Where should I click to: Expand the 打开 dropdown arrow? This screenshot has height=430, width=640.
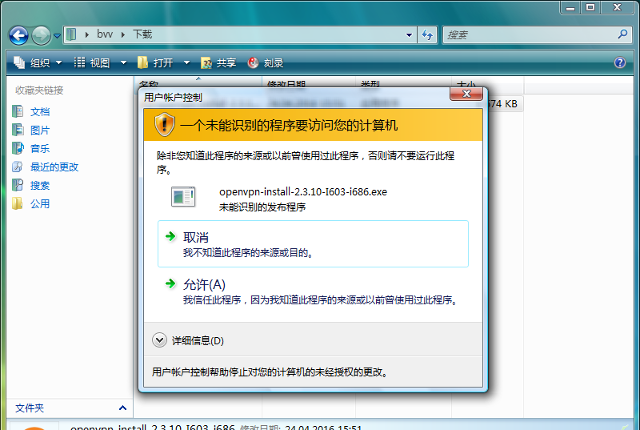(x=187, y=63)
